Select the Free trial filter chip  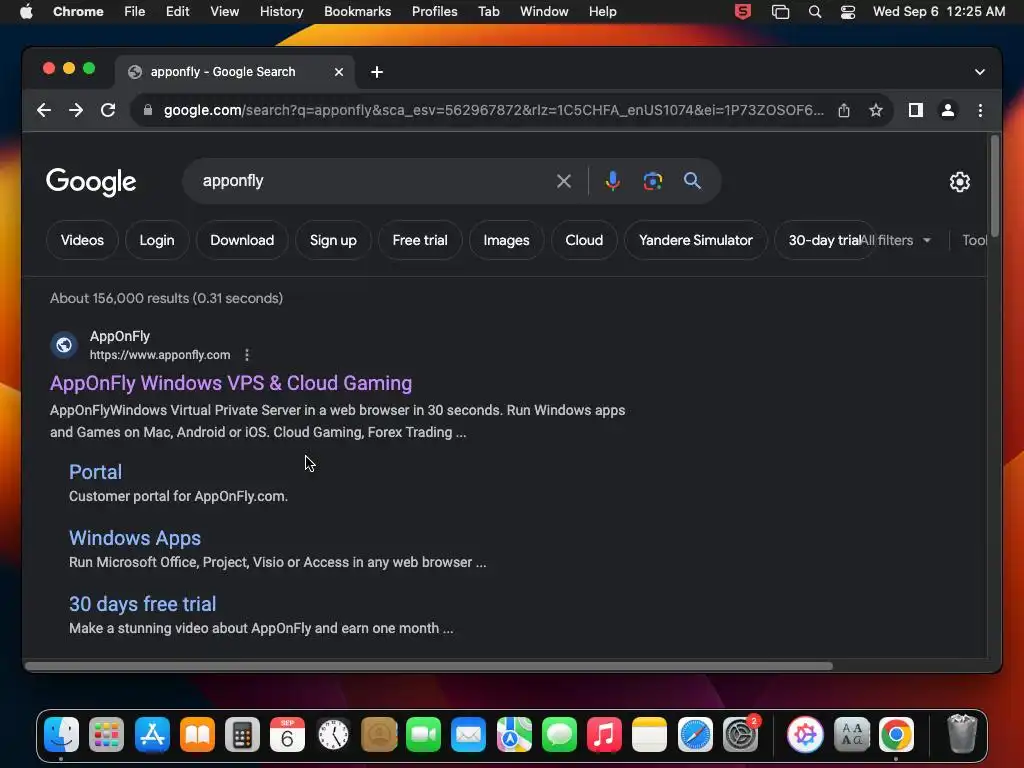420,240
